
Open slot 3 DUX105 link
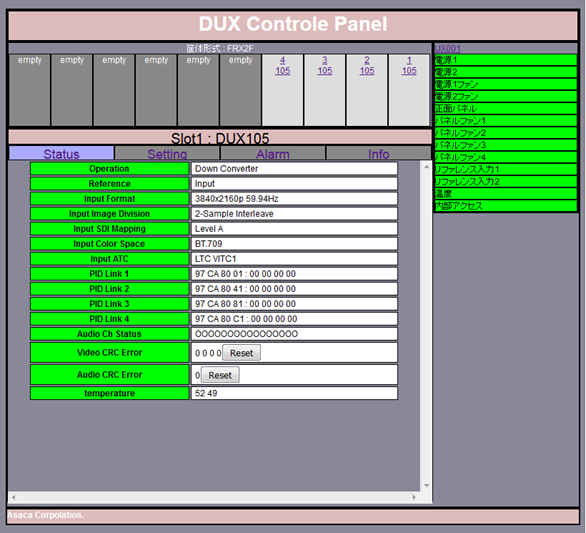pyautogui.click(x=325, y=65)
